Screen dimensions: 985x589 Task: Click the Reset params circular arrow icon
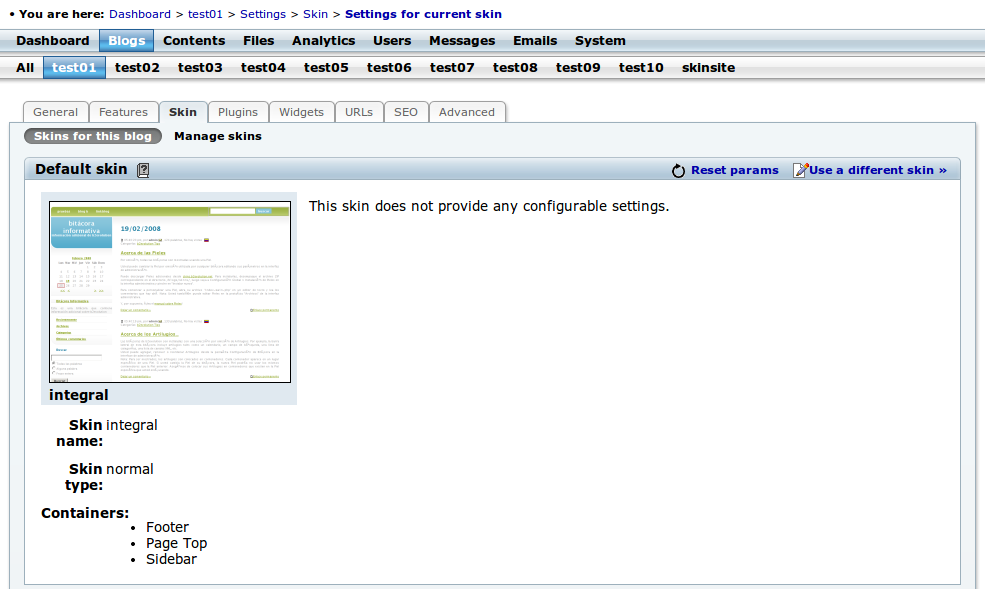tap(678, 171)
